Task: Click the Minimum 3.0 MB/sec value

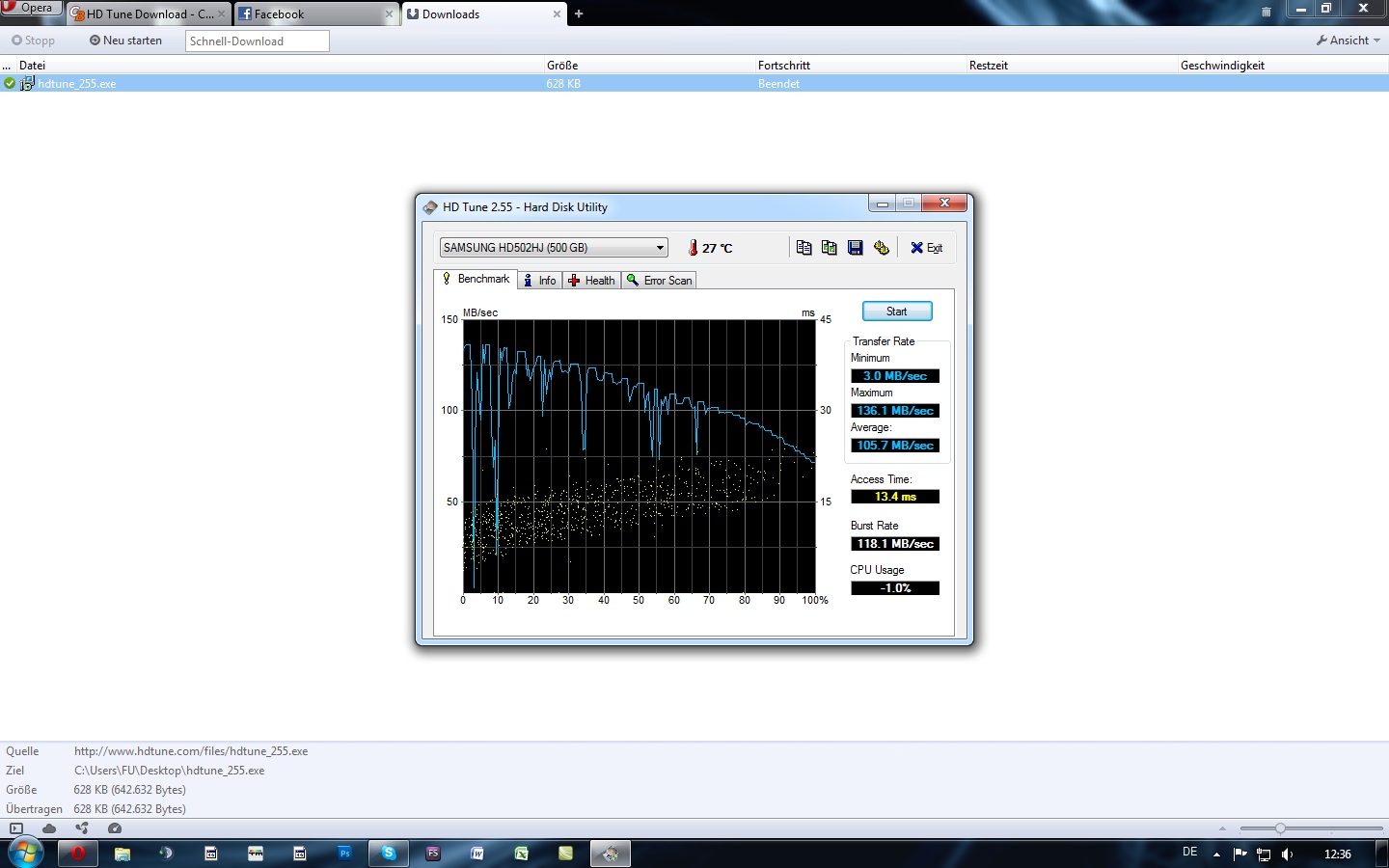Action: click(x=895, y=376)
